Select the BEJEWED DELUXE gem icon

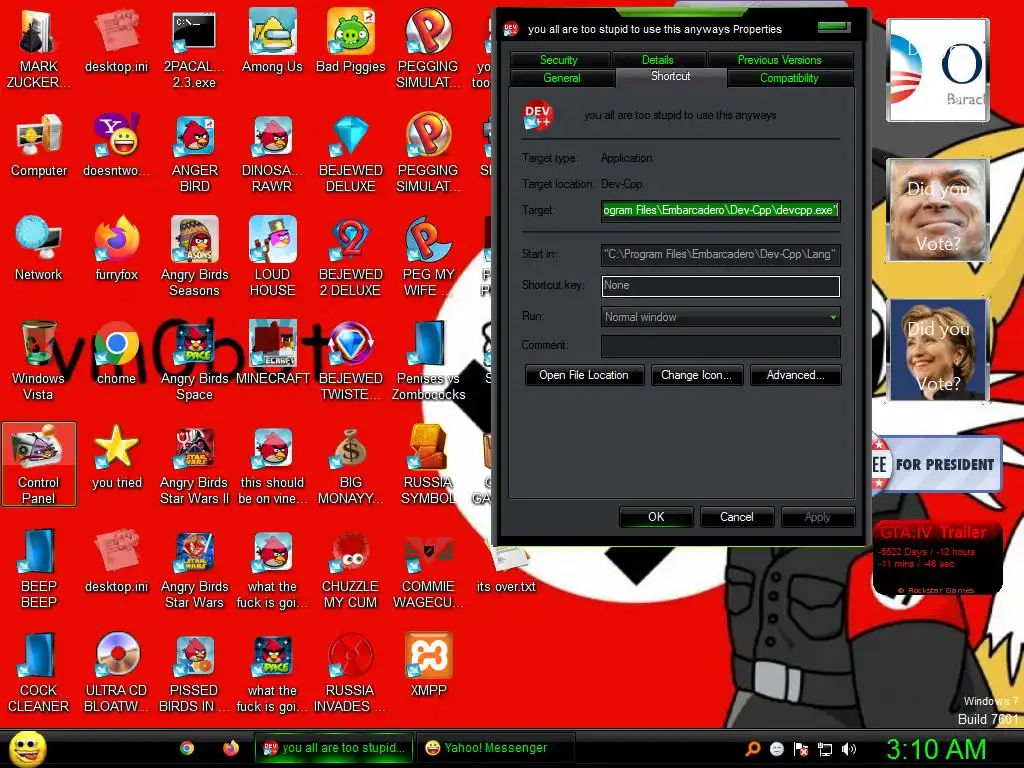point(351,153)
